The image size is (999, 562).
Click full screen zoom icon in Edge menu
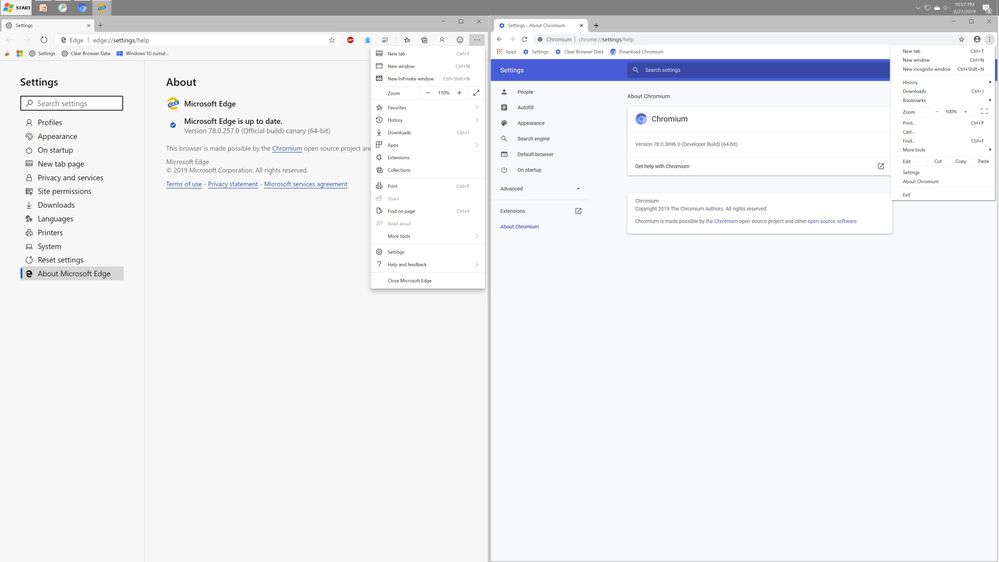click(x=476, y=93)
